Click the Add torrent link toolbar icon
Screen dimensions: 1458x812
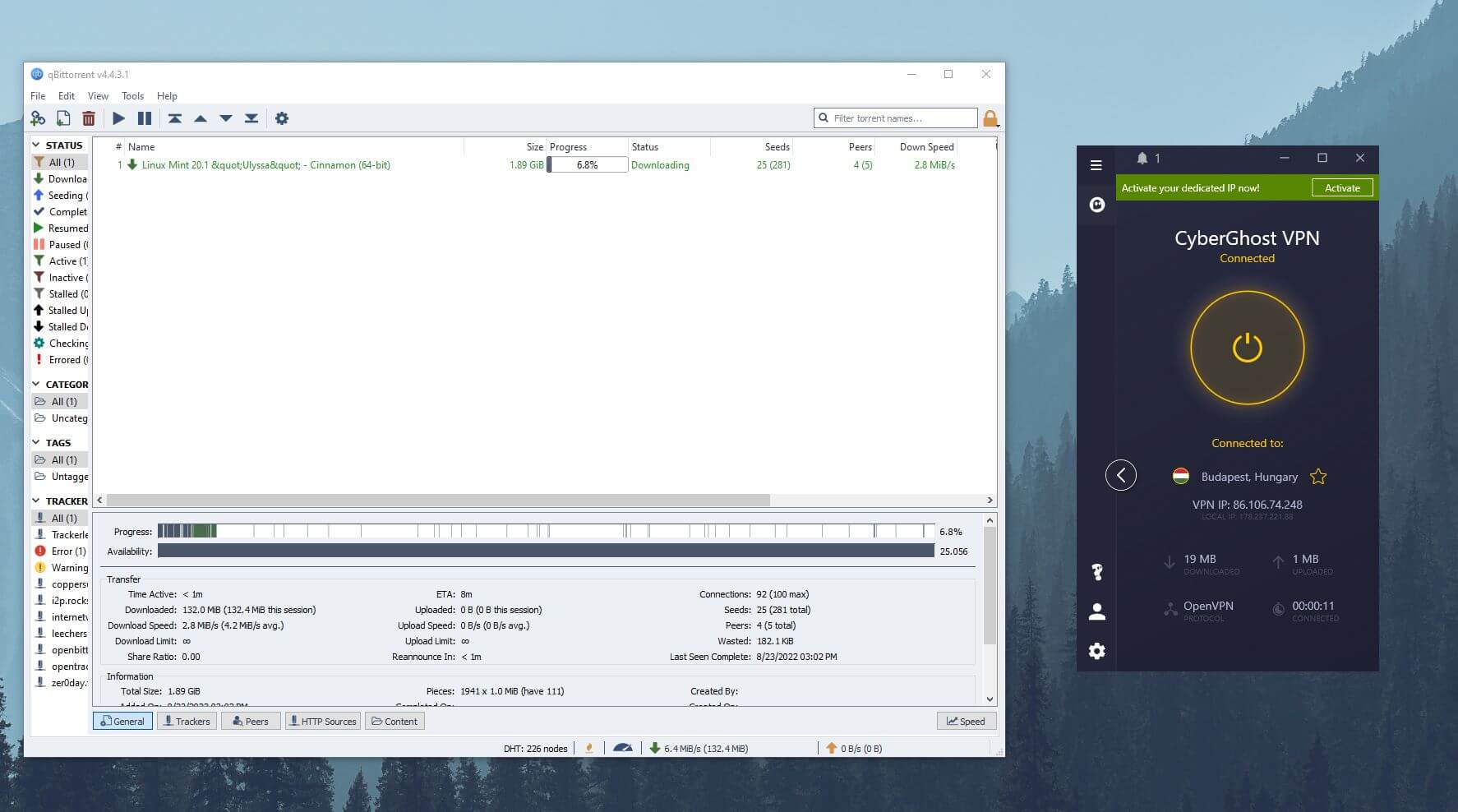point(38,118)
